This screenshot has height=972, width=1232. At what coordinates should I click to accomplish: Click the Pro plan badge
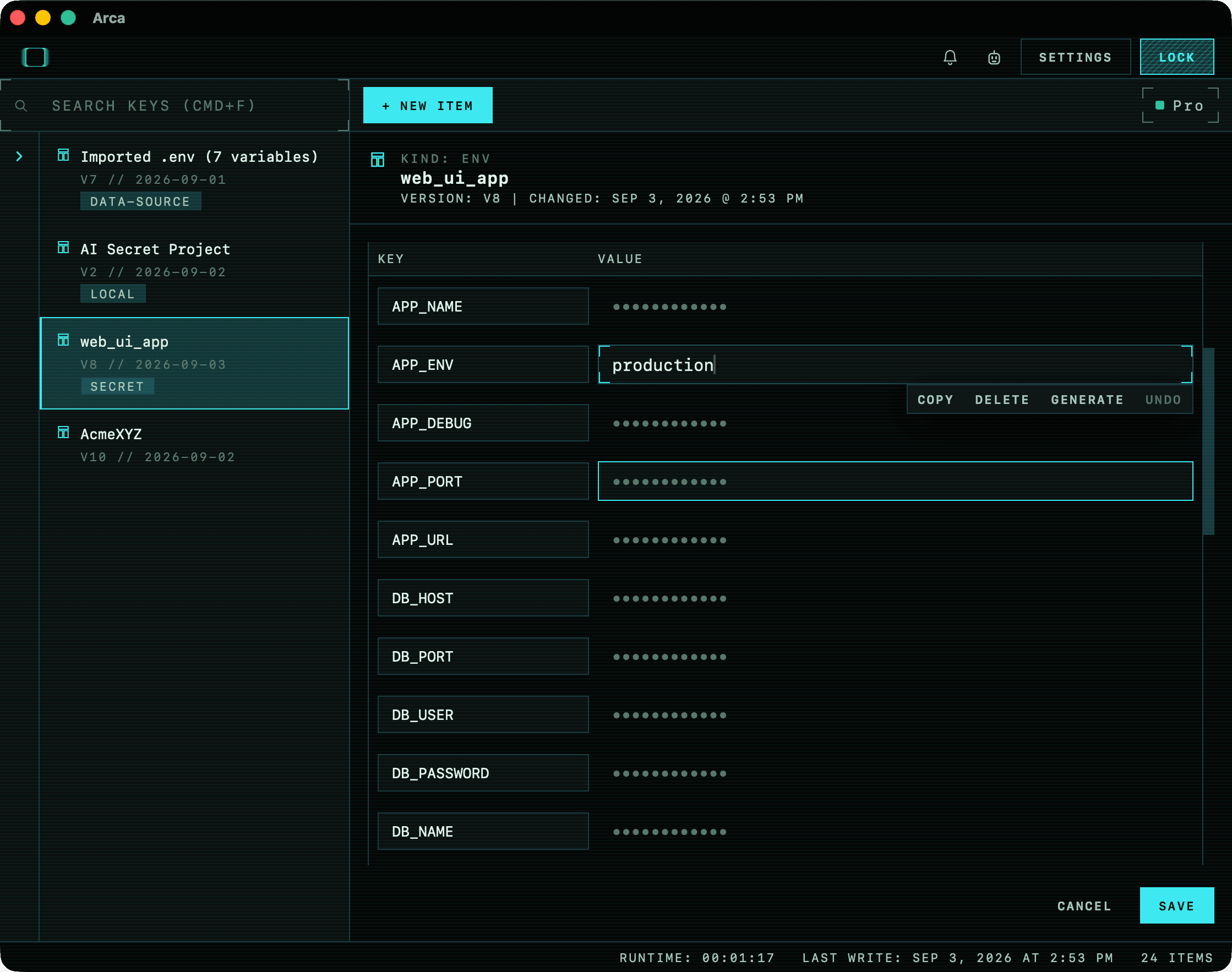1180,106
